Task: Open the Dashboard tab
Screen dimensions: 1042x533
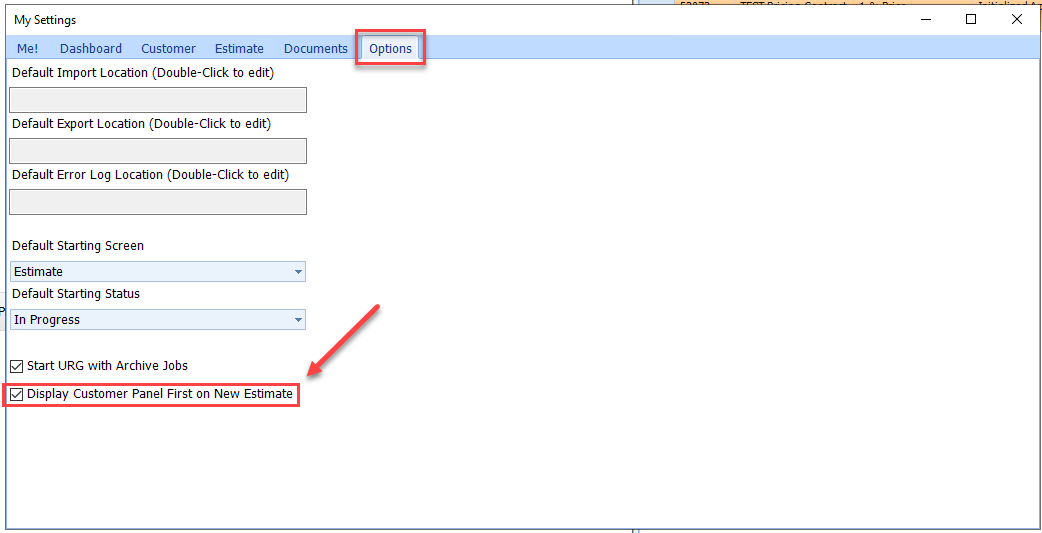Action: pyautogui.click(x=91, y=49)
